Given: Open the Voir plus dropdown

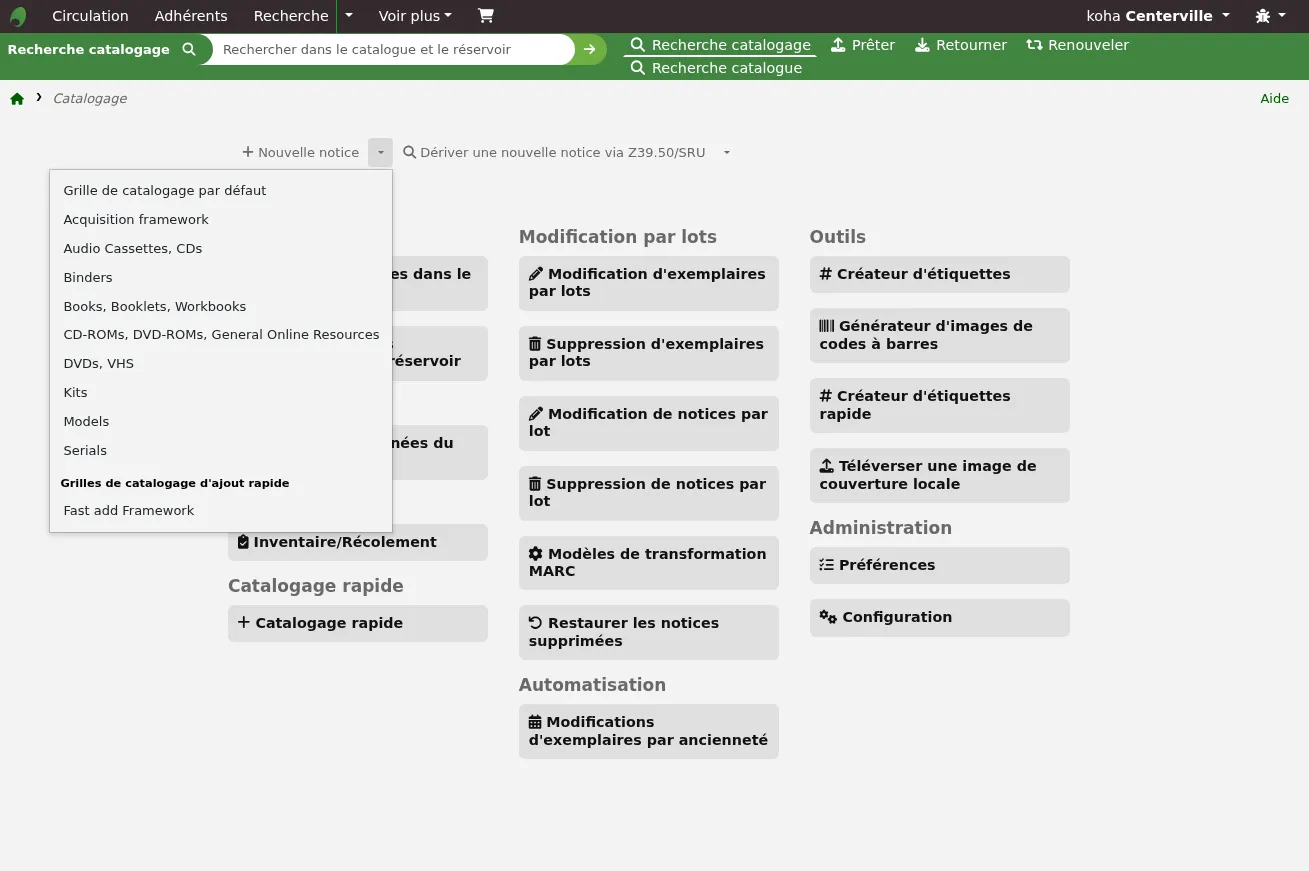Looking at the screenshot, I should point(415,16).
